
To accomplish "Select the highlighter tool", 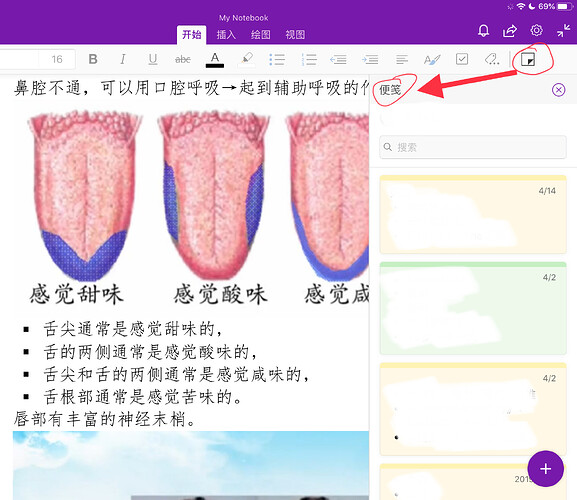I will (247, 59).
